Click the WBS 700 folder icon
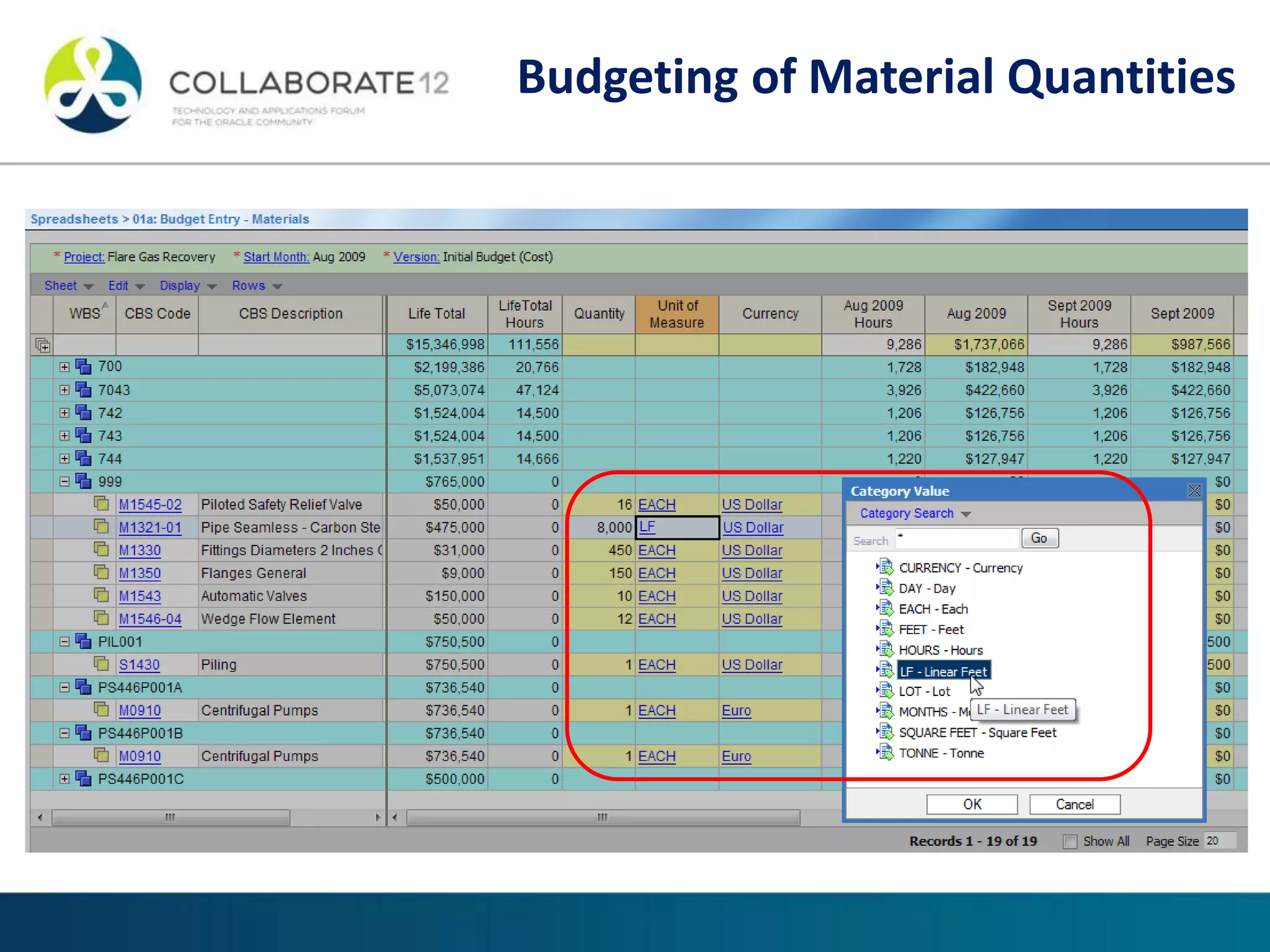The height and width of the screenshot is (952, 1270). pos(83,367)
